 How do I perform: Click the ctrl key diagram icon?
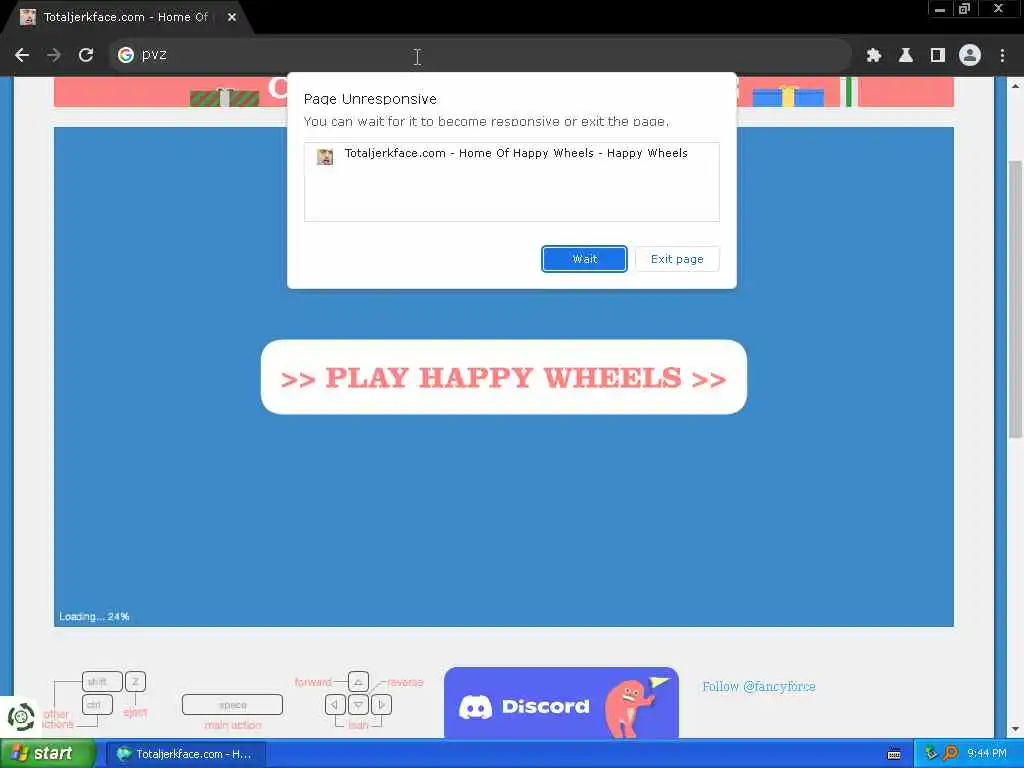[x=97, y=705]
